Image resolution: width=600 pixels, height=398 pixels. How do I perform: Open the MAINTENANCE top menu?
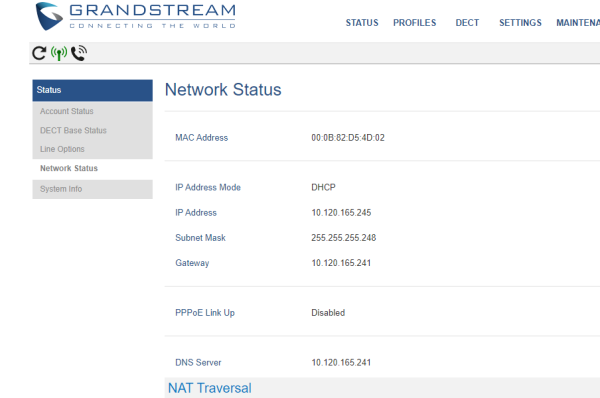tap(578, 23)
